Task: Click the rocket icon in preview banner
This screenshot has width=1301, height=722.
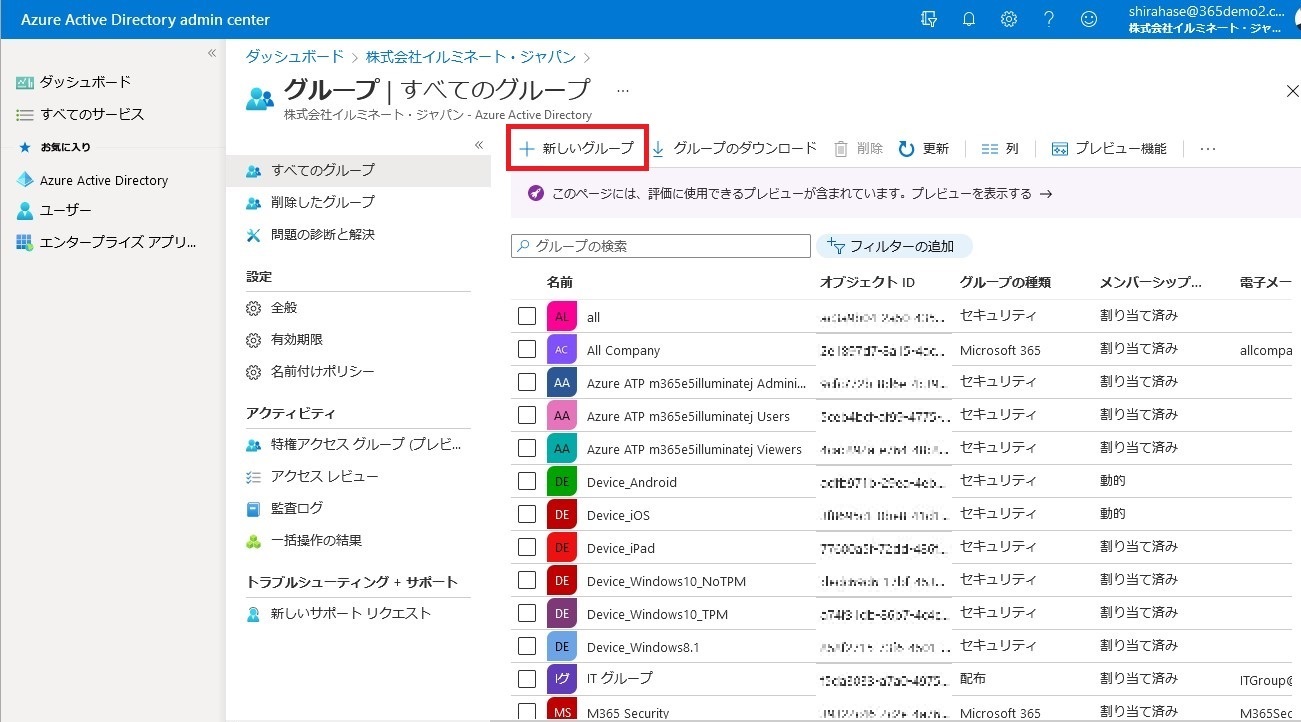Action: pyautogui.click(x=535, y=193)
